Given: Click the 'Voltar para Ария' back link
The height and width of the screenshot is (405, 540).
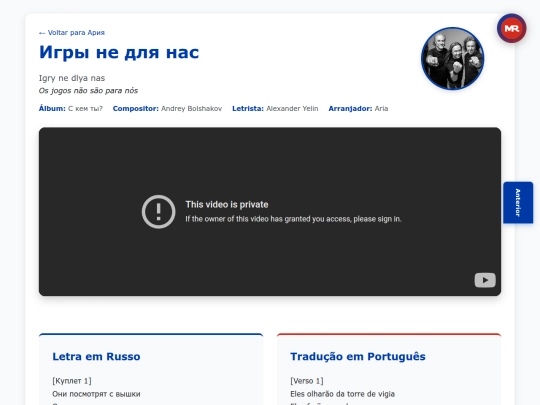Looking at the screenshot, I should click(x=72, y=33).
